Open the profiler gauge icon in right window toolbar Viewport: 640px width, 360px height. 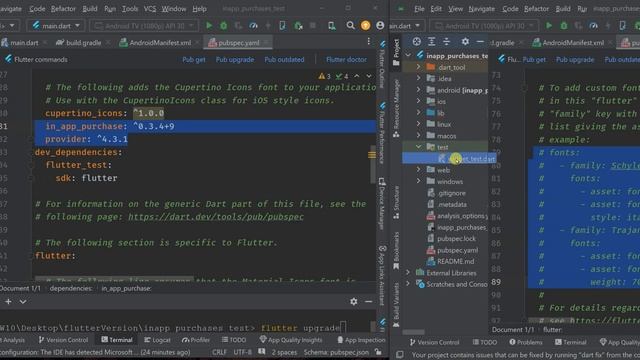593,26
